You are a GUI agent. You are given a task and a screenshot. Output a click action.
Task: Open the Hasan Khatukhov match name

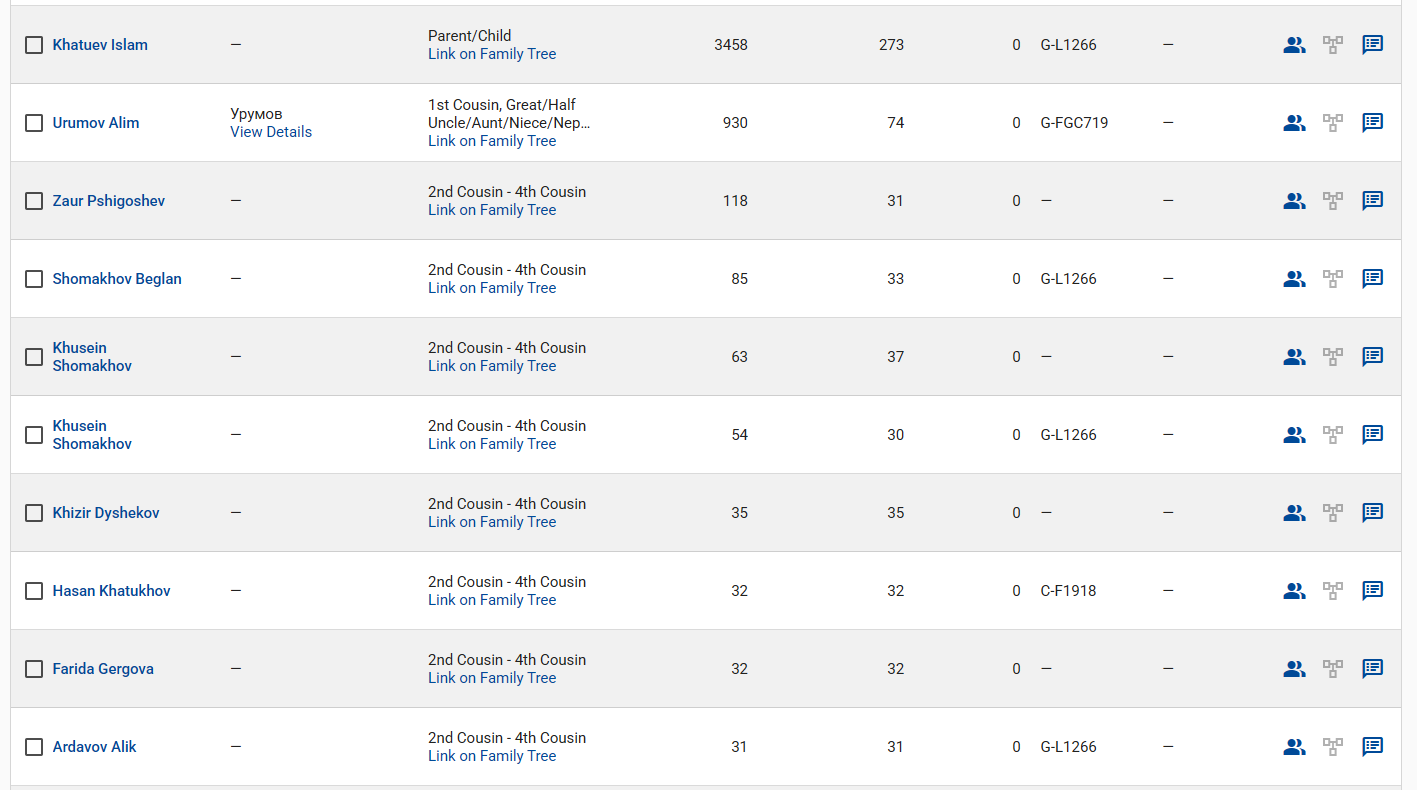point(111,591)
